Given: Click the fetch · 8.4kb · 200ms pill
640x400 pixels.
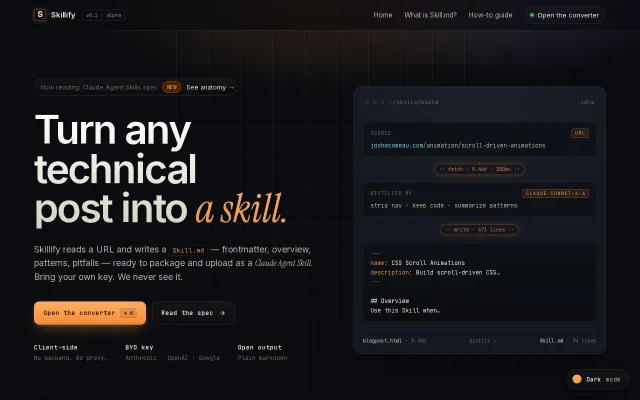Looking at the screenshot, I should 479,169.
